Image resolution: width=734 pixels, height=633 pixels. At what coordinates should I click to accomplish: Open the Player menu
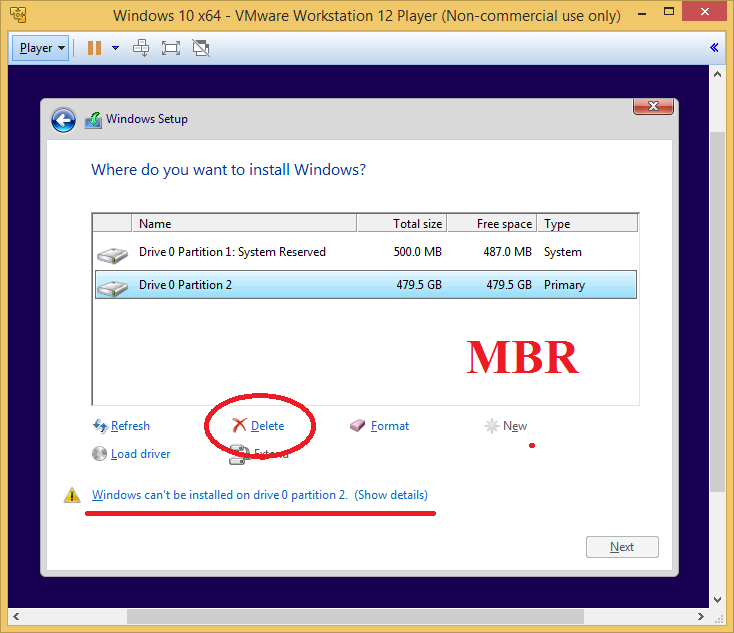40,48
